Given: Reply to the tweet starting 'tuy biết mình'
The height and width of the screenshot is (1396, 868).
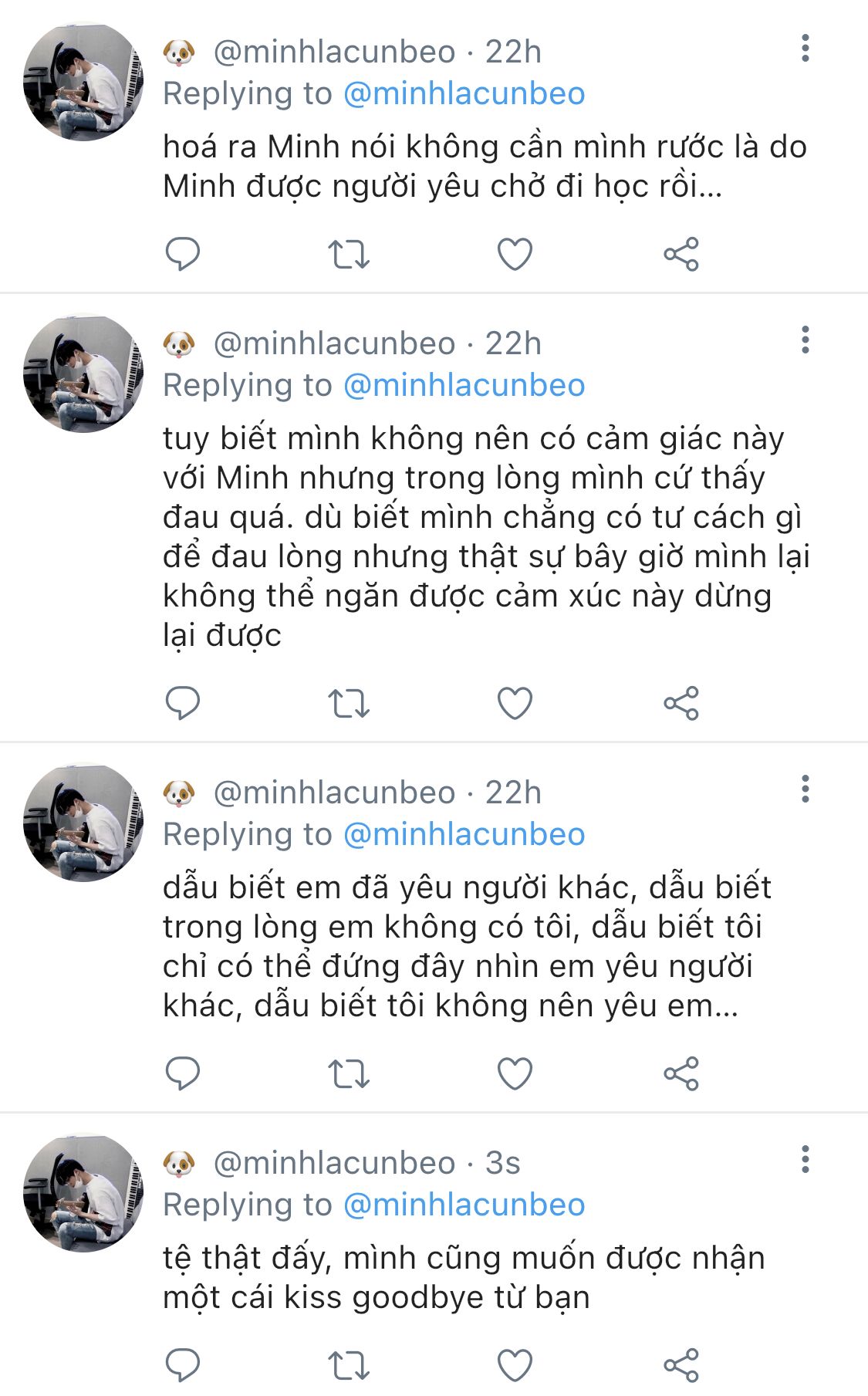Looking at the screenshot, I should (183, 703).
